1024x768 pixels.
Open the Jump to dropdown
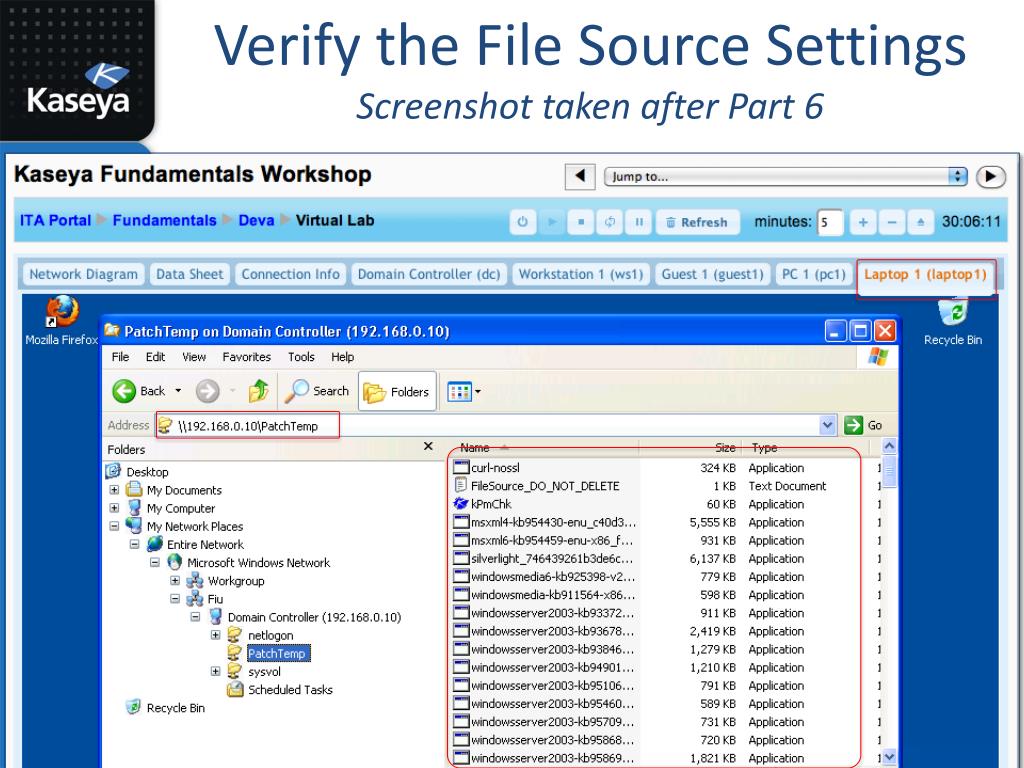click(786, 176)
